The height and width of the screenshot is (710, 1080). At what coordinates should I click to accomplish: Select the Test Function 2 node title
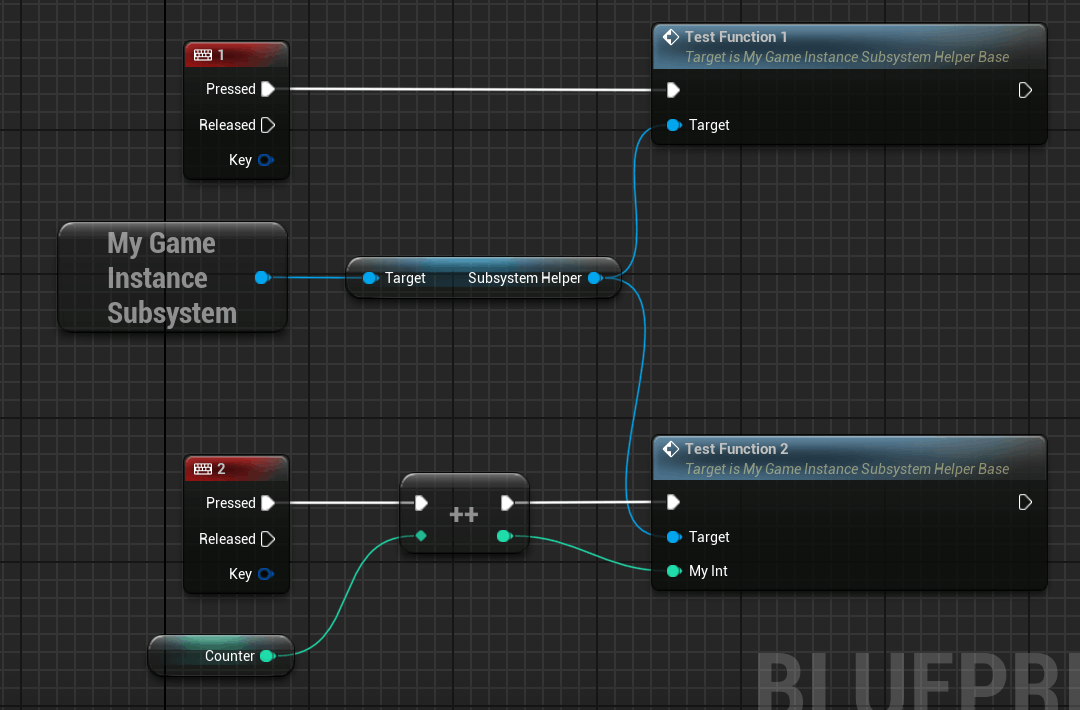coord(736,449)
